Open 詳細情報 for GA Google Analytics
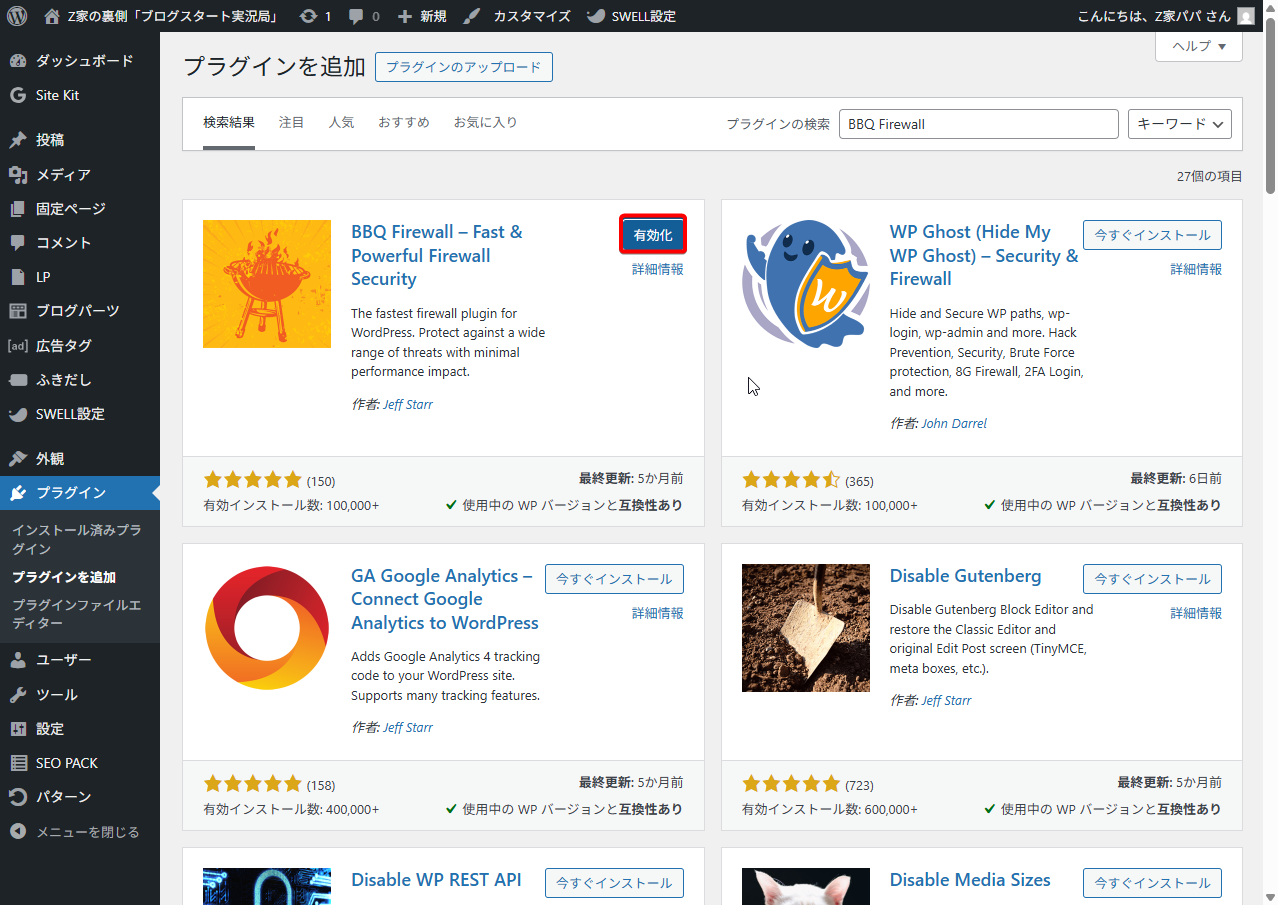1278x905 pixels. coord(658,613)
